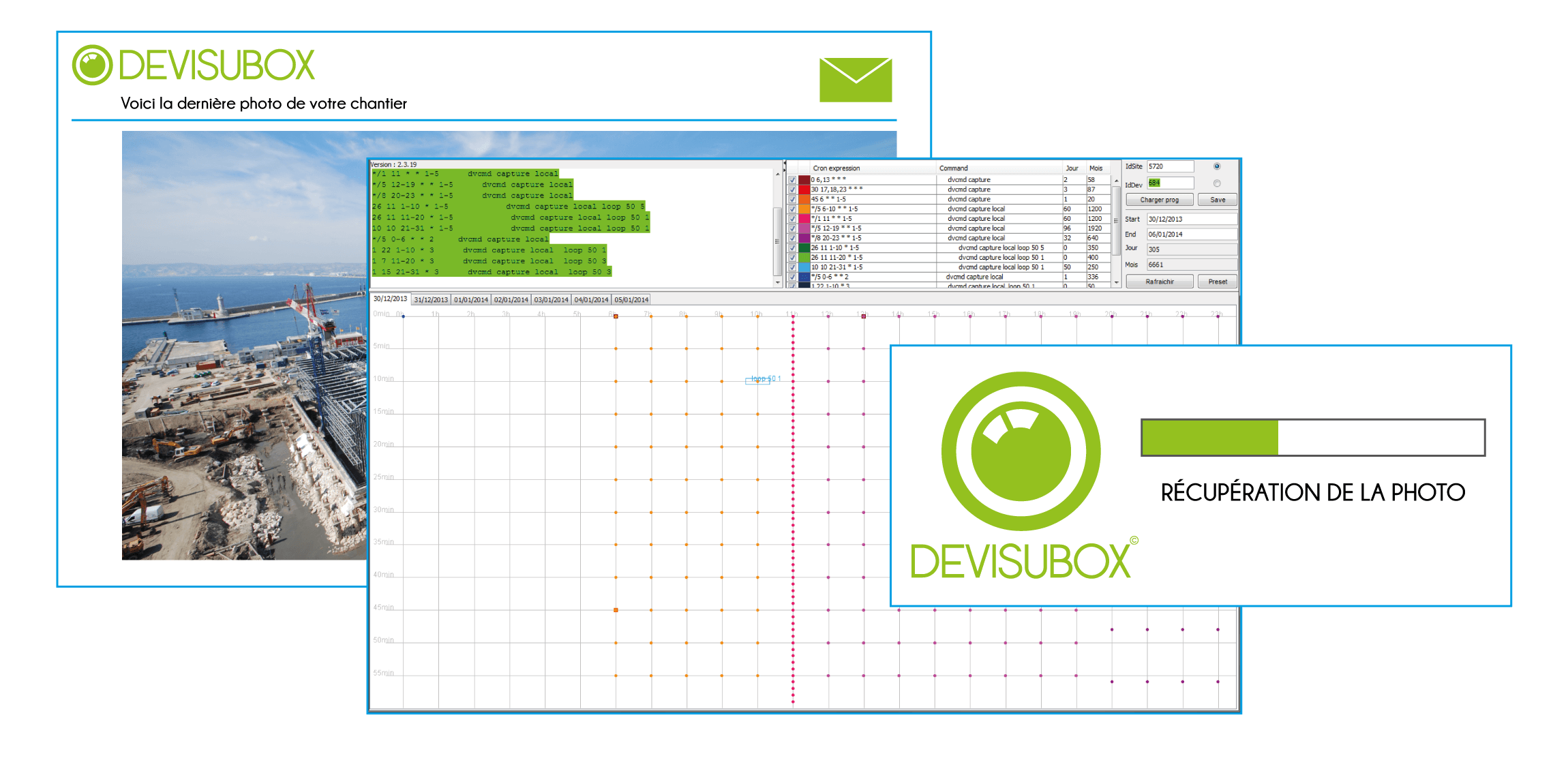Toggle checkbox for cron '0 6,13 * * *'

click(792, 180)
